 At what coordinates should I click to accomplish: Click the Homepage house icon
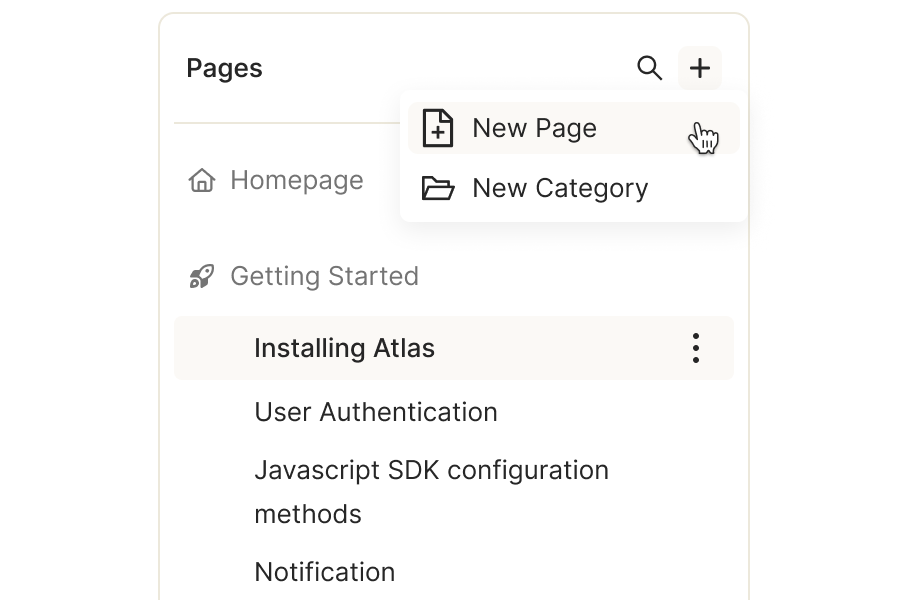(x=202, y=180)
